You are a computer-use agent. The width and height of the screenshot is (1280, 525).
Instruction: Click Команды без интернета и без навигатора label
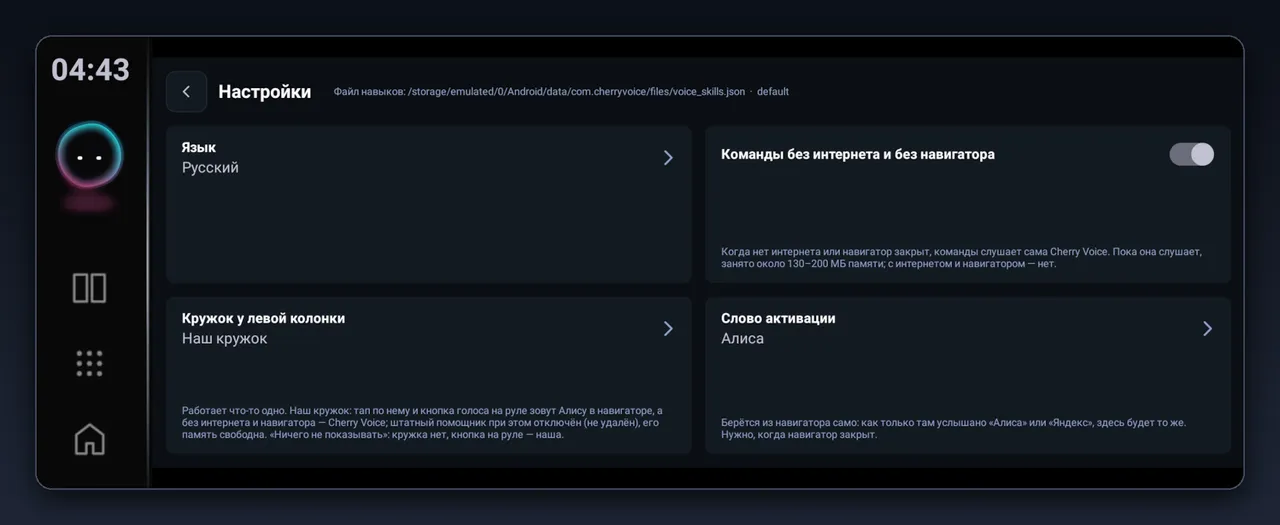[x=858, y=154]
